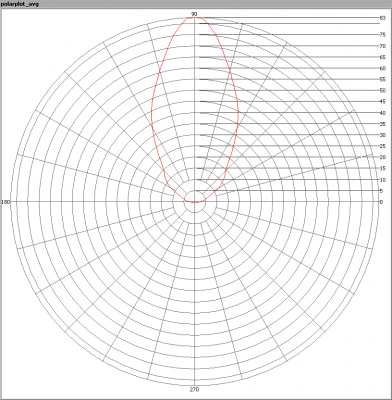Select the radial scale value 60

383,68
